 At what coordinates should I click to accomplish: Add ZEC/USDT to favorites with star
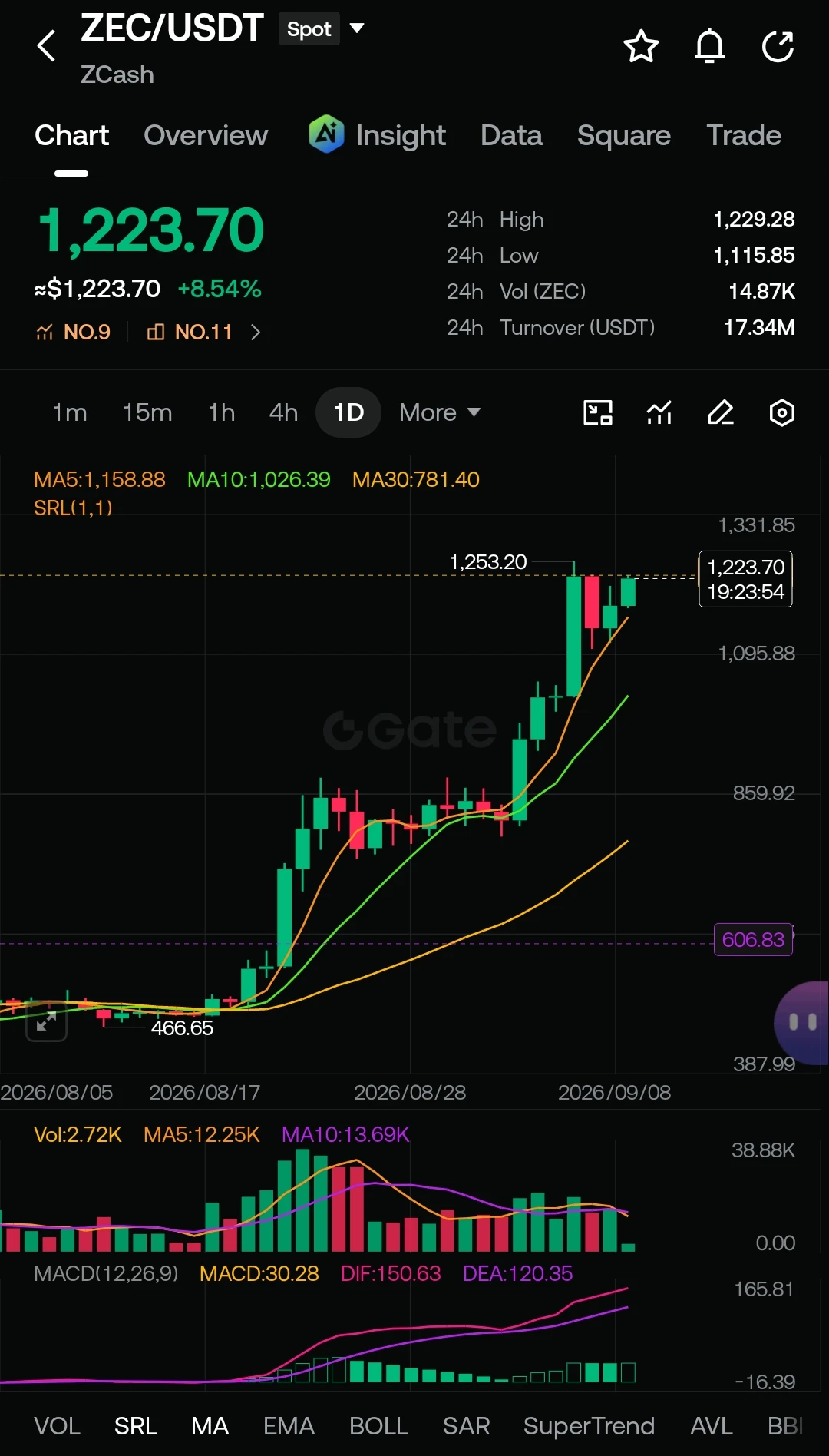[641, 47]
